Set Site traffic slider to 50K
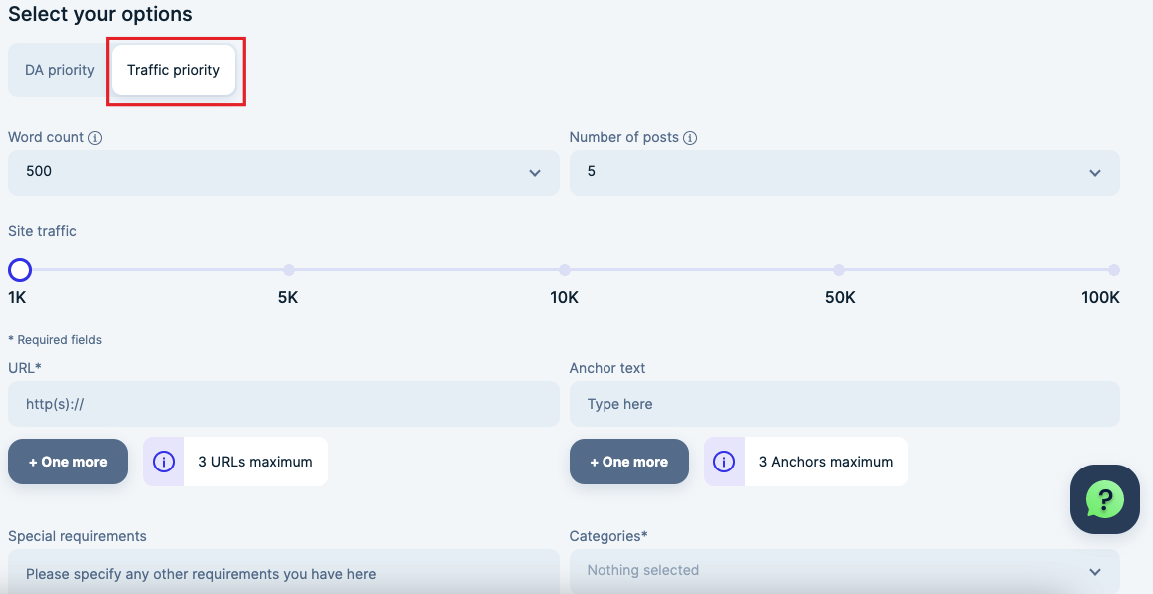Screen dimensions: 1153x594 click(x=839, y=270)
